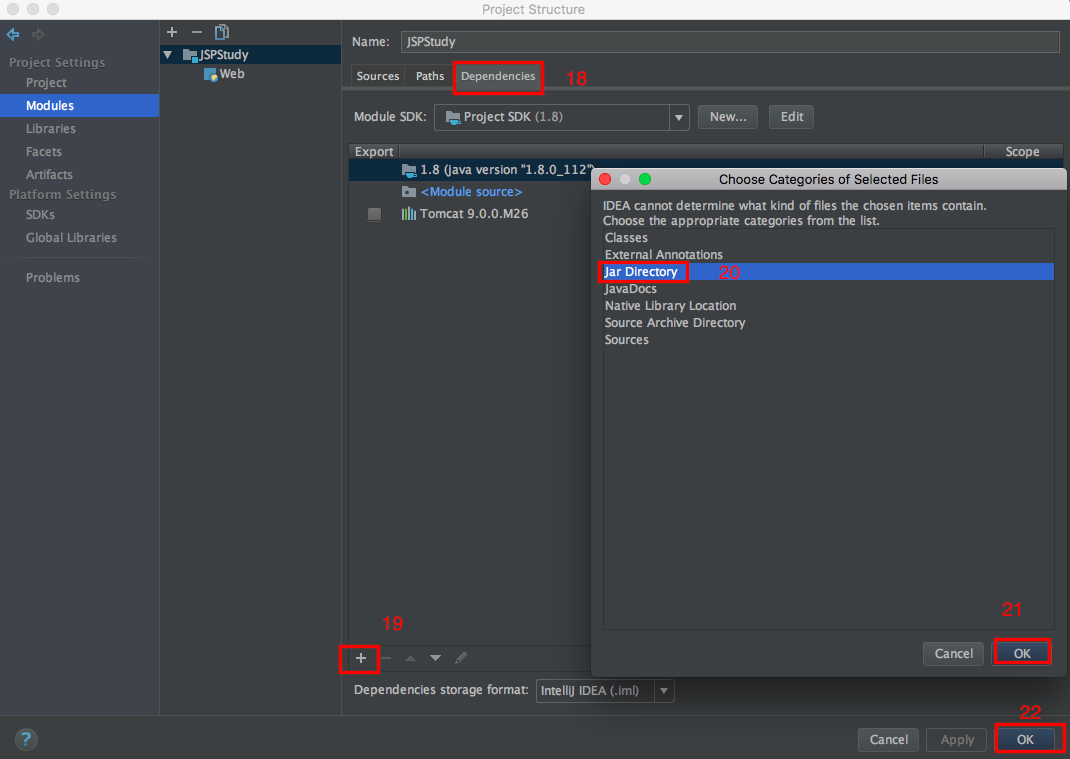Move dependency up arrow
Image resolution: width=1070 pixels, height=759 pixels.
pyautogui.click(x=410, y=658)
